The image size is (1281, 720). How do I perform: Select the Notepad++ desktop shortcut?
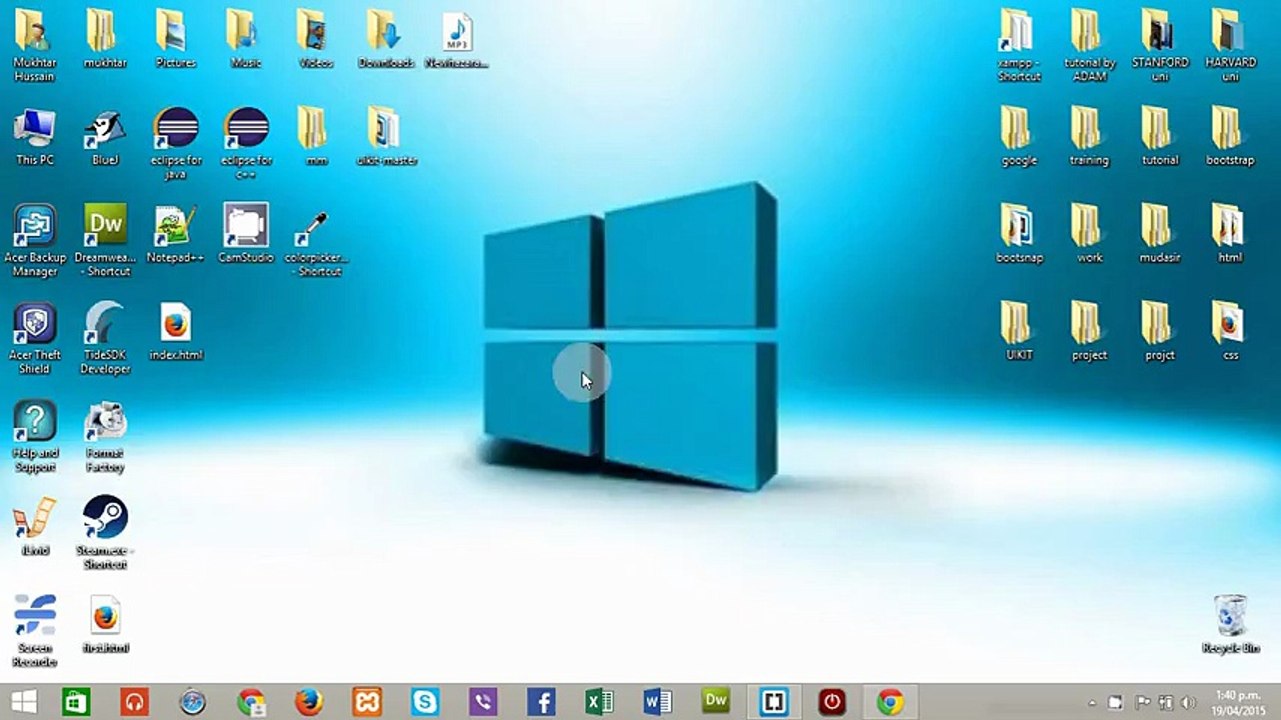(x=176, y=234)
